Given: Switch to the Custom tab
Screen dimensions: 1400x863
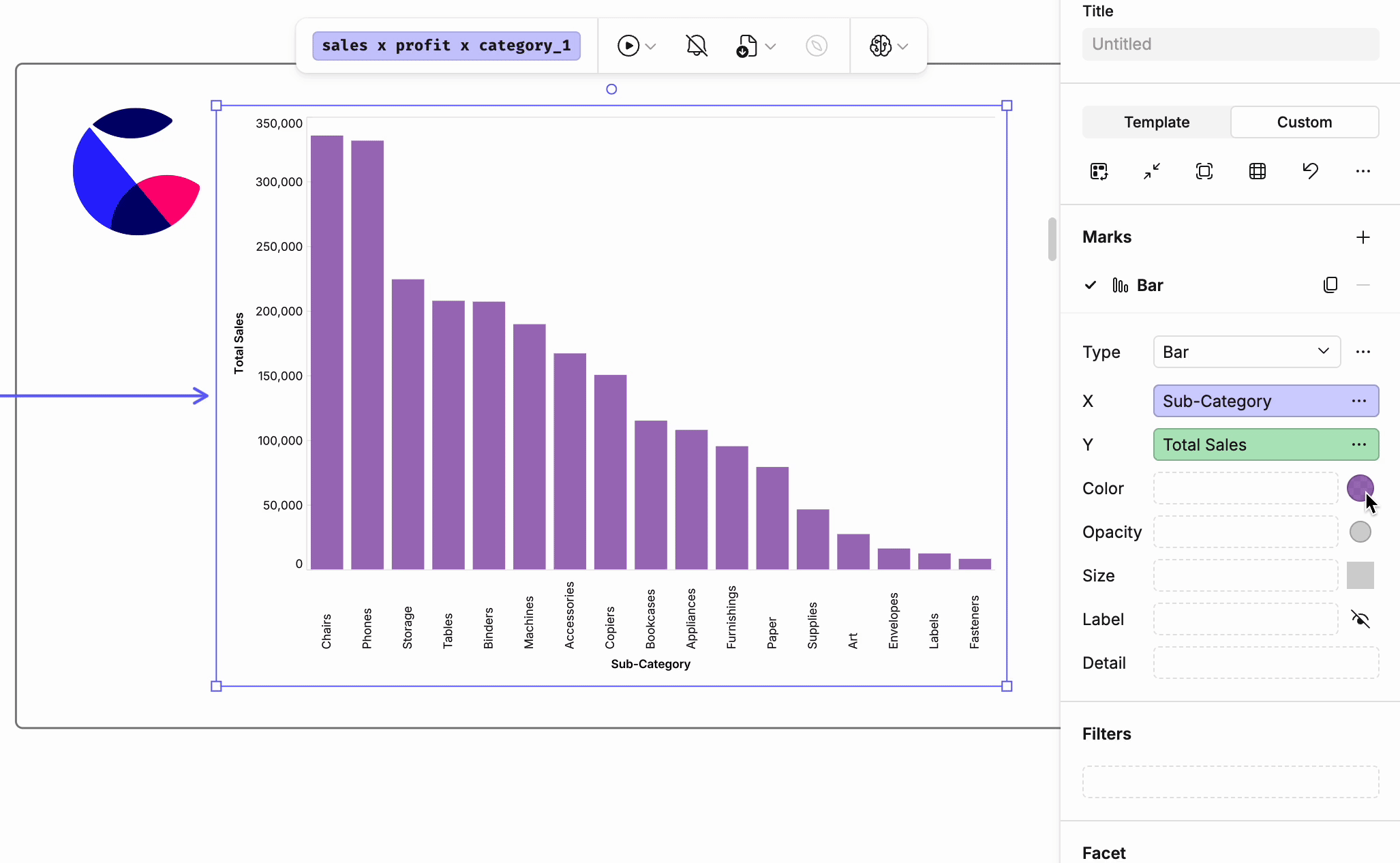Looking at the screenshot, I should click(x=1304, y=122).
